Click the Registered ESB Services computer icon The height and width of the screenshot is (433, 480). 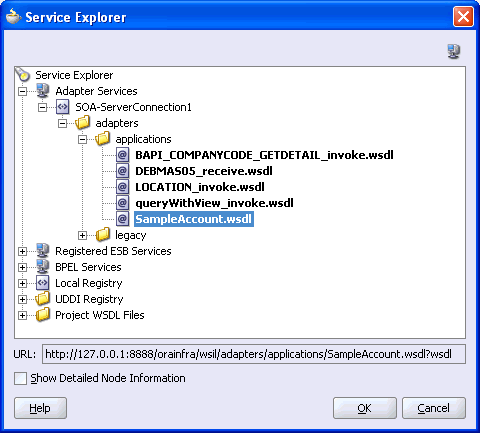coord(42,251)
